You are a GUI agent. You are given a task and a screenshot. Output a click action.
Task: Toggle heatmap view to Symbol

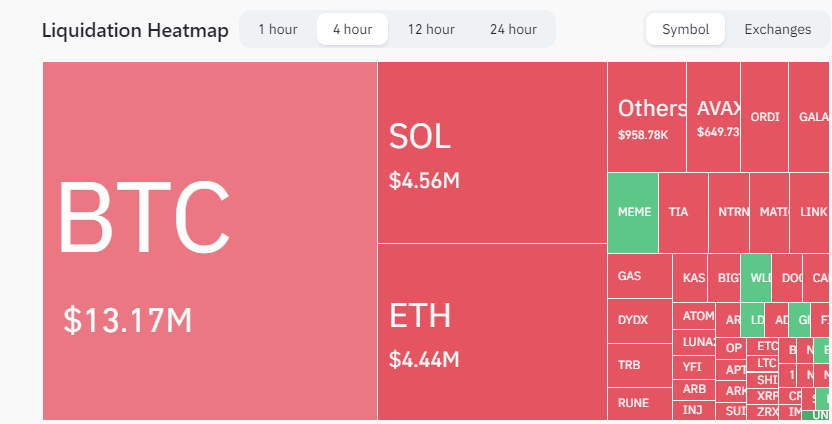pyautogui.click(x=685, y=29)
